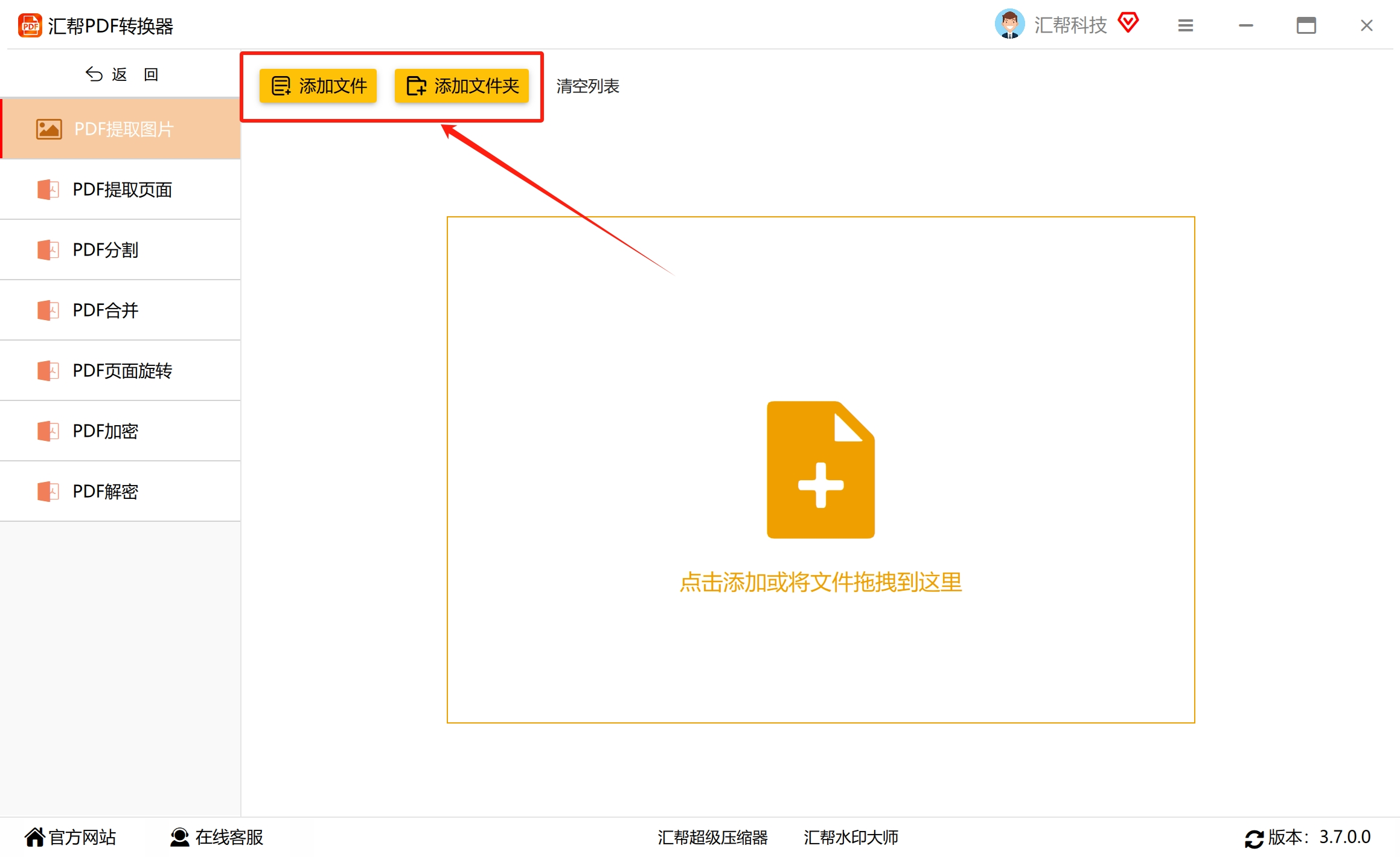Open the 汇帮水印大师 link at bottom
Viewport: 1400px width, 857px height.
click(849, 837)
